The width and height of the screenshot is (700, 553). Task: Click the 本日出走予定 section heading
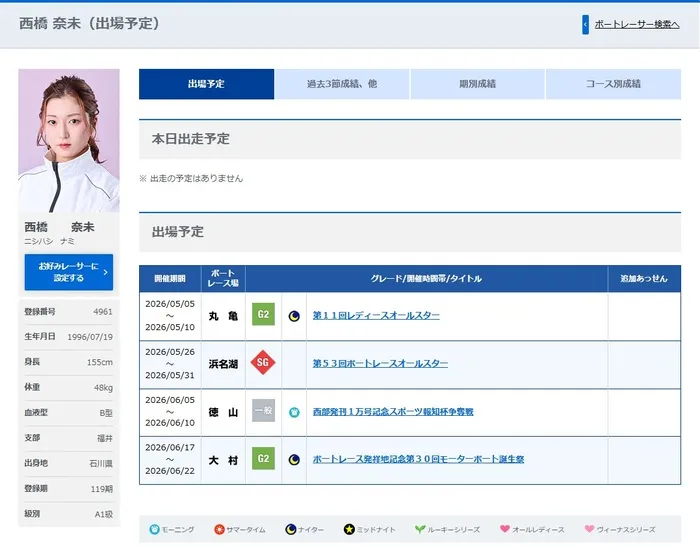click(191, 139)
